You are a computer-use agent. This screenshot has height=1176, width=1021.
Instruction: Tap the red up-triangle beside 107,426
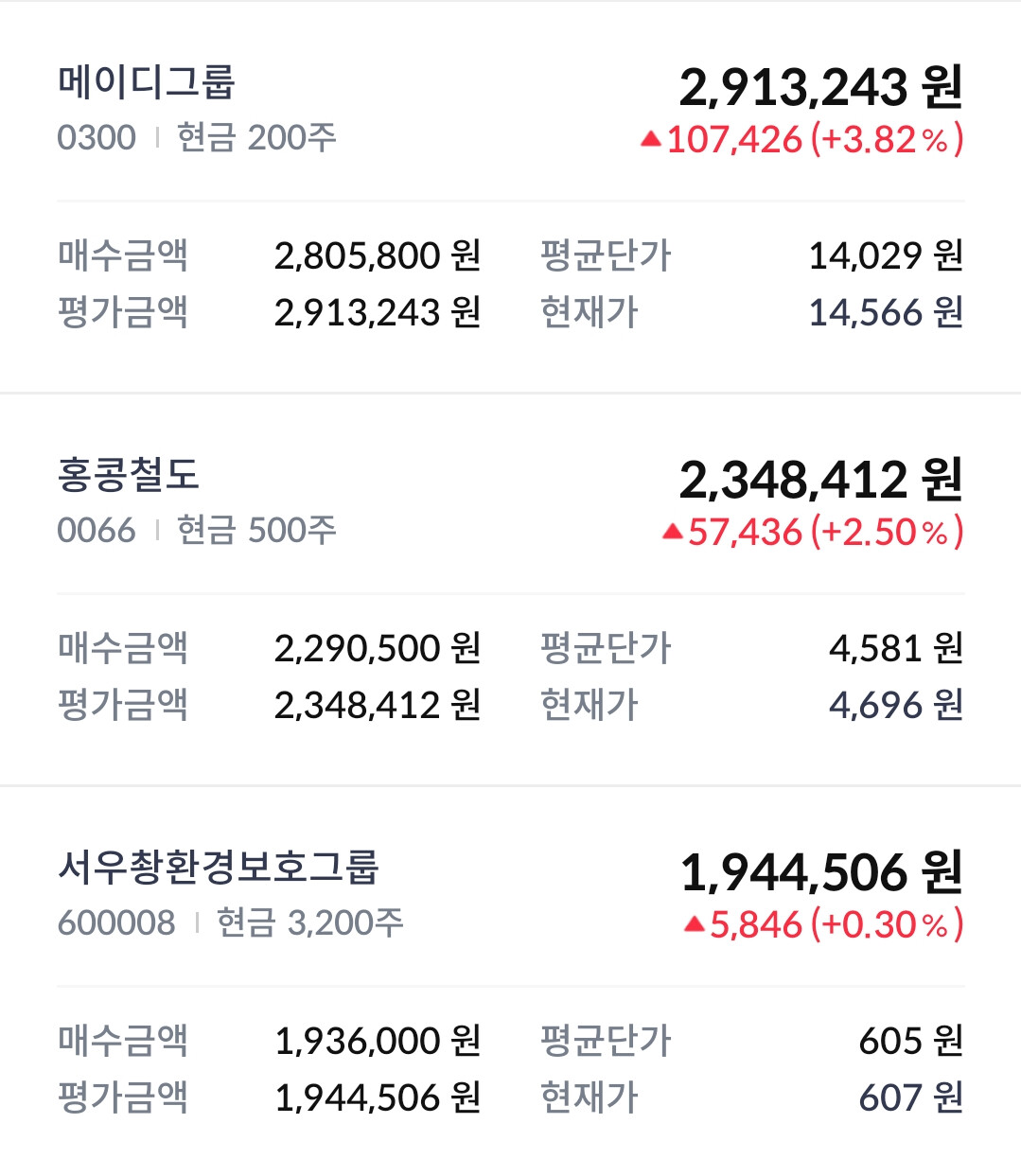click(x=650, y=140)
